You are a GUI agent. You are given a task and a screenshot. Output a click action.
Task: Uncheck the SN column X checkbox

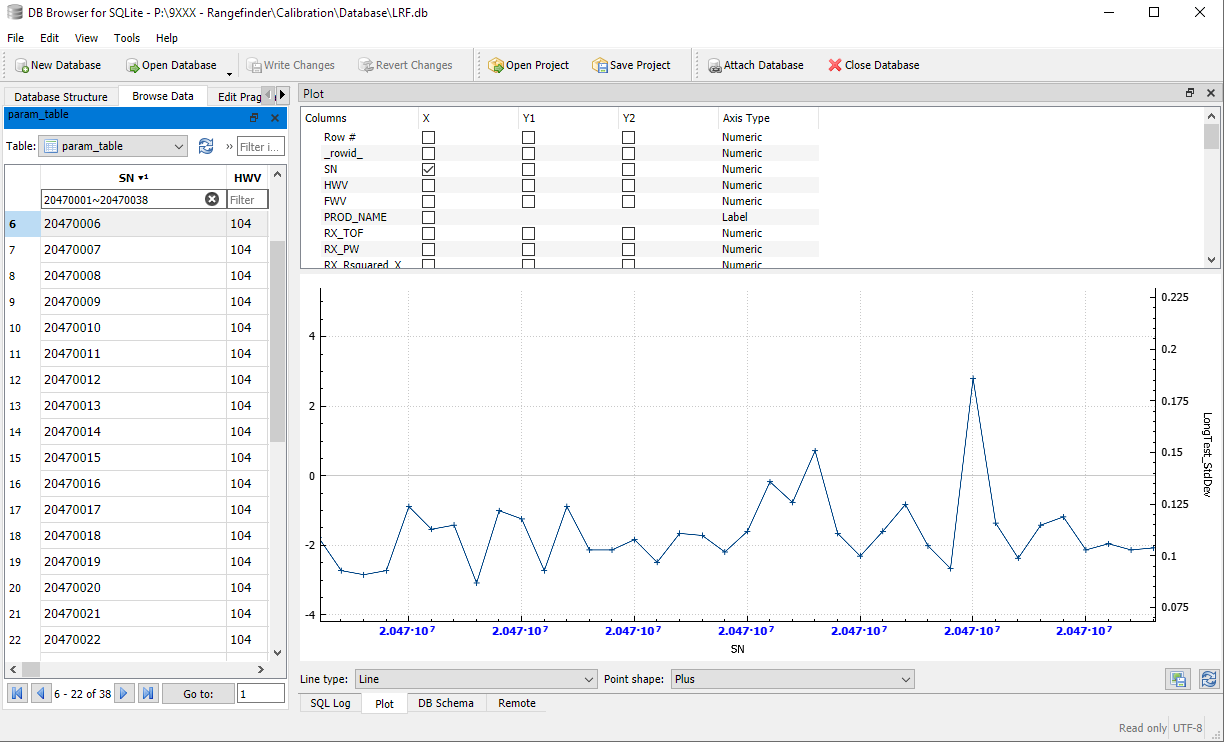click(x=428, y=169)
